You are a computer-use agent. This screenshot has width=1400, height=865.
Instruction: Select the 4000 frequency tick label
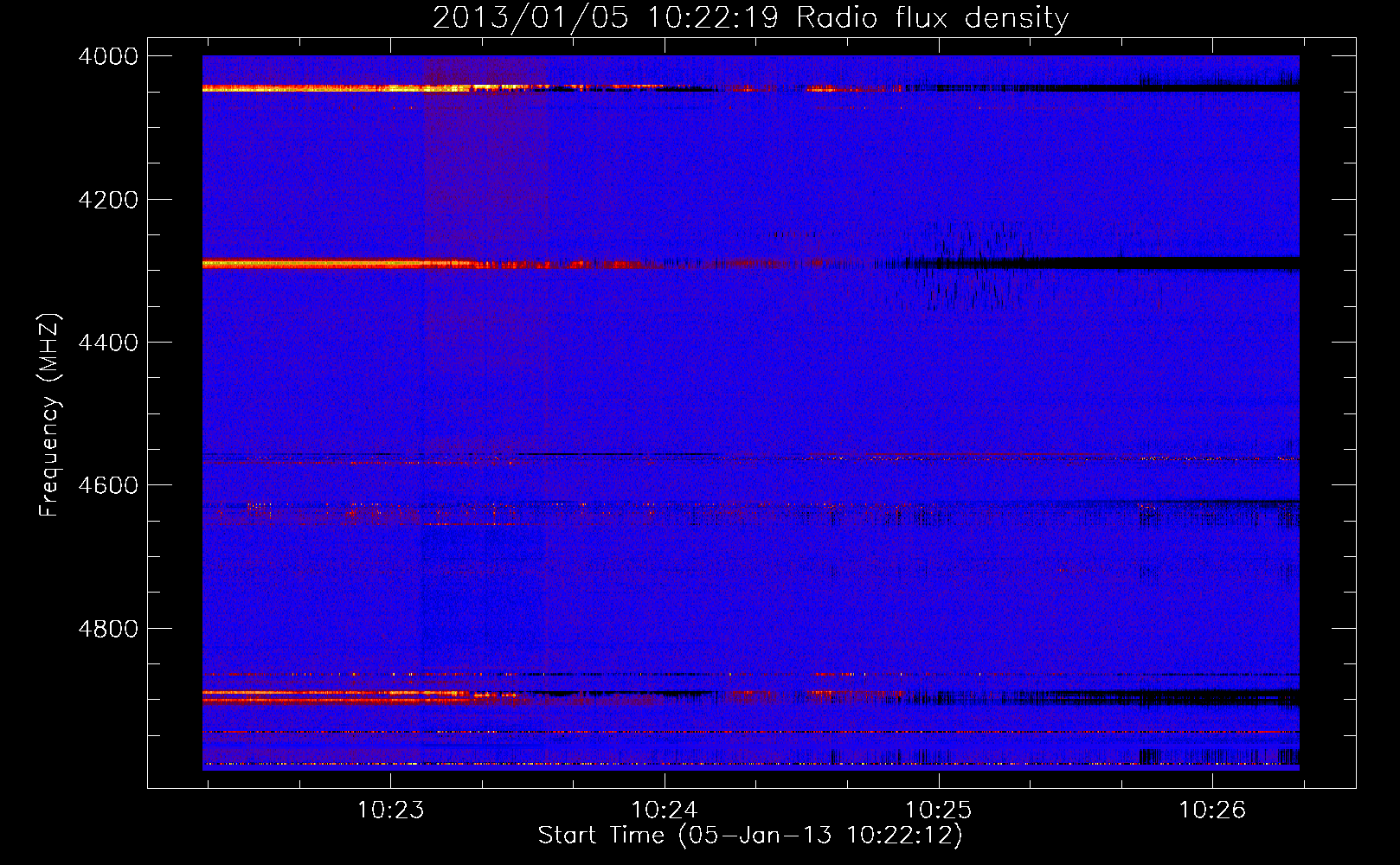[108, 56]
